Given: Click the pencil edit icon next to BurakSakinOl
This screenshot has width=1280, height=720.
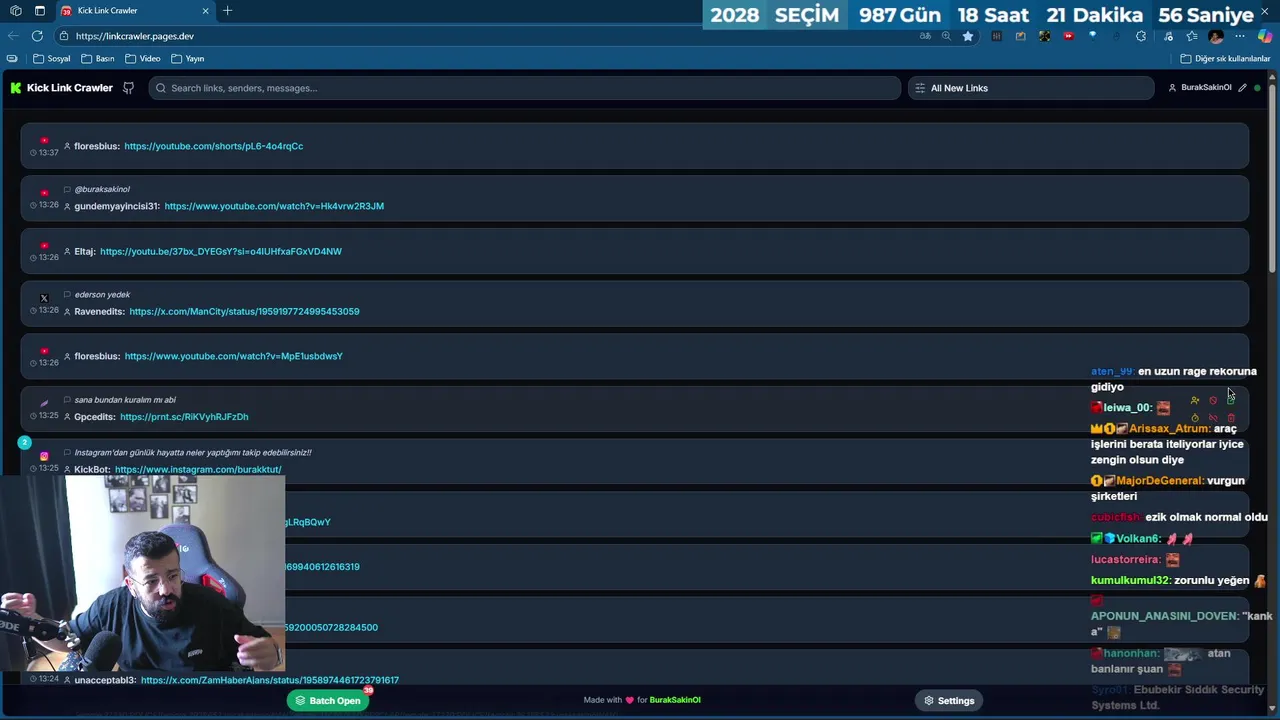Looking at the screenshot, I should pos(1243,88).
